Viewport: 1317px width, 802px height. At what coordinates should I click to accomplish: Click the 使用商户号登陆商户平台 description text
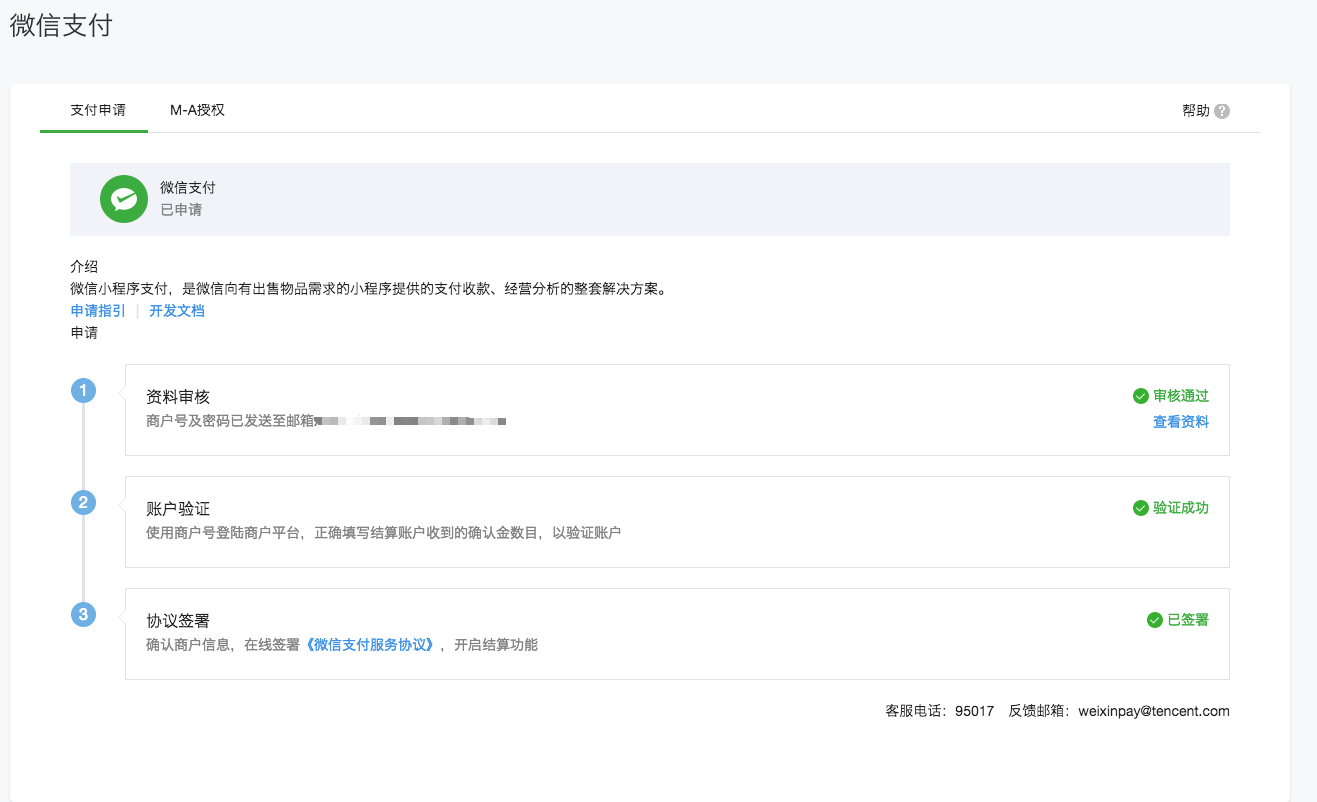click(x=383, y=533)
